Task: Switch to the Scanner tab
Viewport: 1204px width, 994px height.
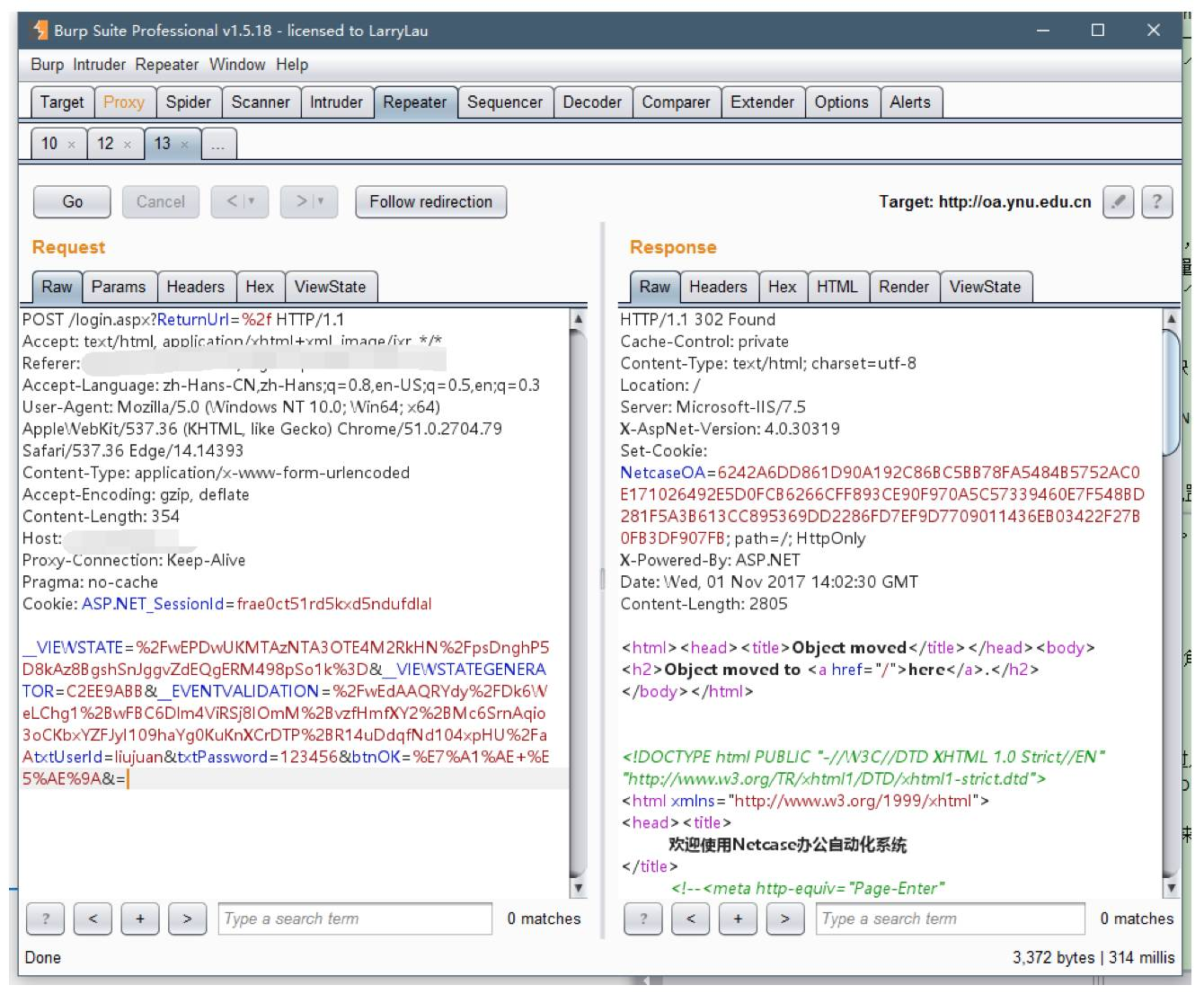Action: click(x=261, y=102)
